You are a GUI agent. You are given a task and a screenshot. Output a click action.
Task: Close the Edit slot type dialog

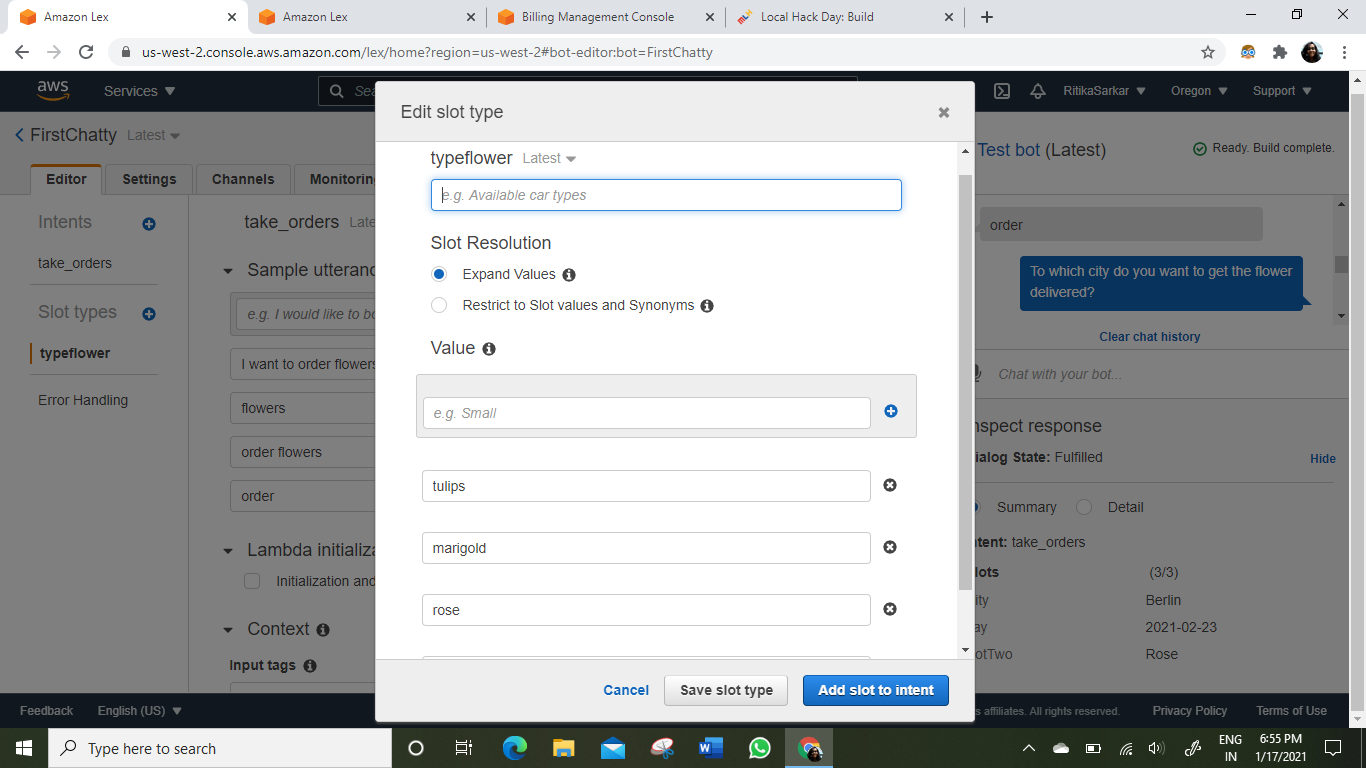tap(943, 113)
